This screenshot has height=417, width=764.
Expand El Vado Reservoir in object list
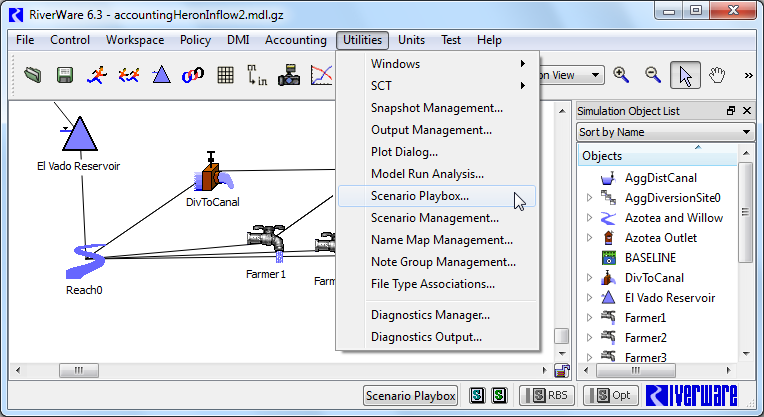pyautogui.click(x=590, y=298)
